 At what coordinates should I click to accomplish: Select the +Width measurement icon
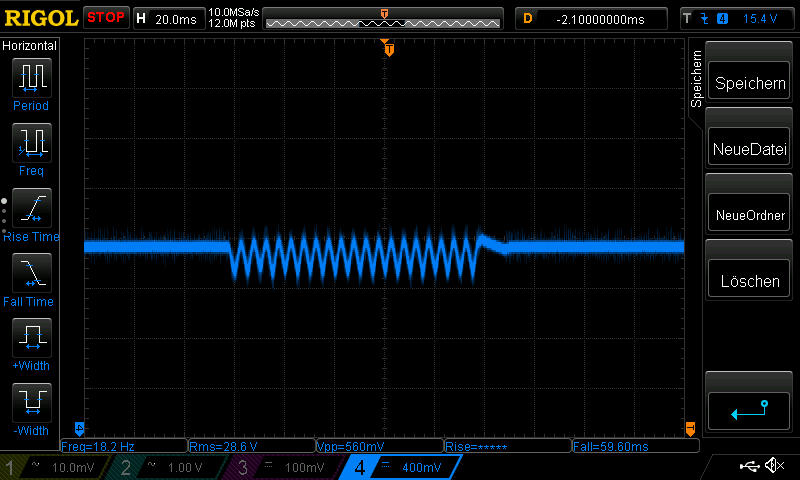pyautogui.click(x=32, y=337)
